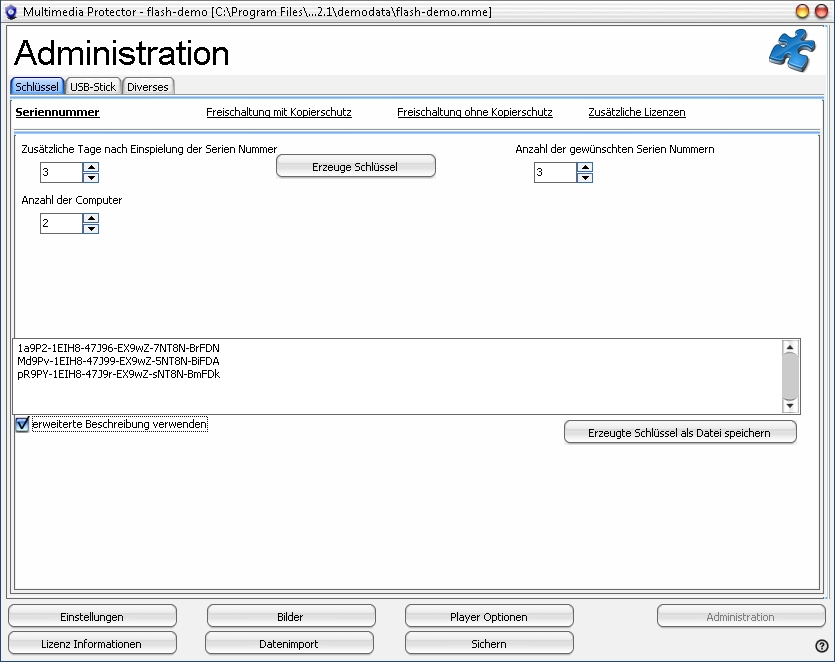This screenshot has width=835, height=662.
Task: Select the Schlüssel tab
Action: pyautogui.click(x=37, y=87)
